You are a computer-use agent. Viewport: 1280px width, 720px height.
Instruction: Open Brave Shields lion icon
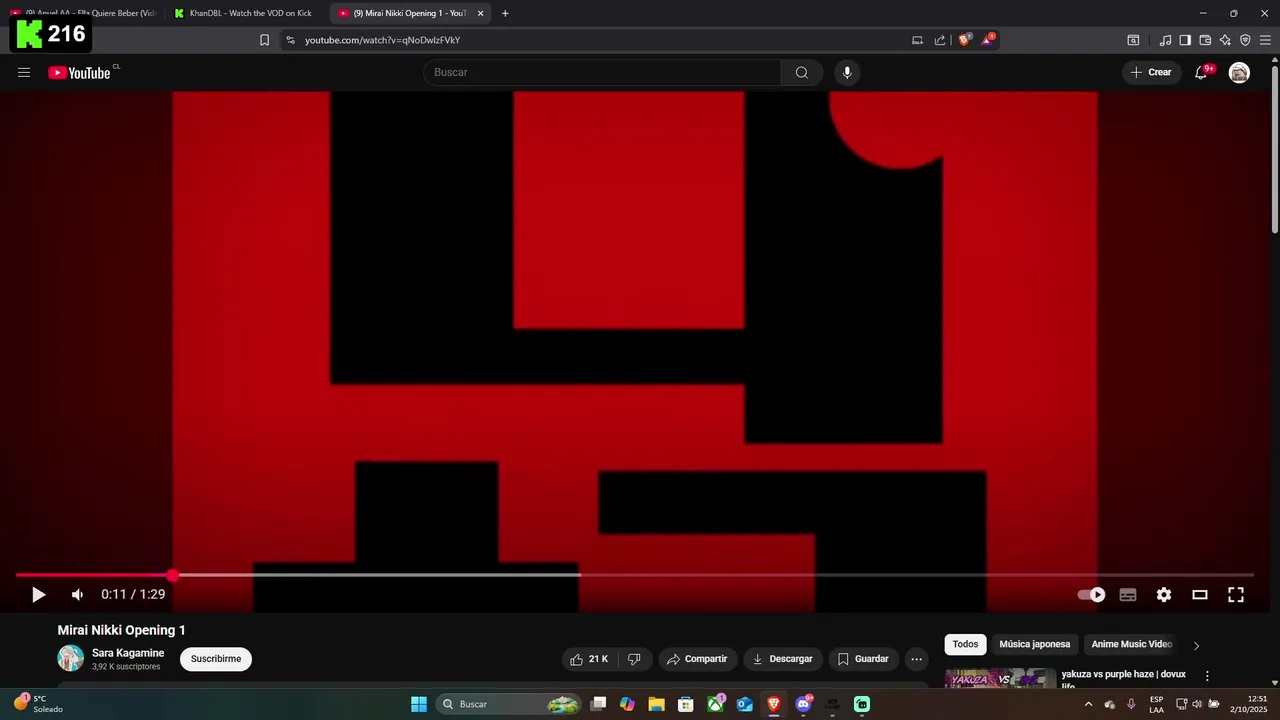tap(965, 40)
